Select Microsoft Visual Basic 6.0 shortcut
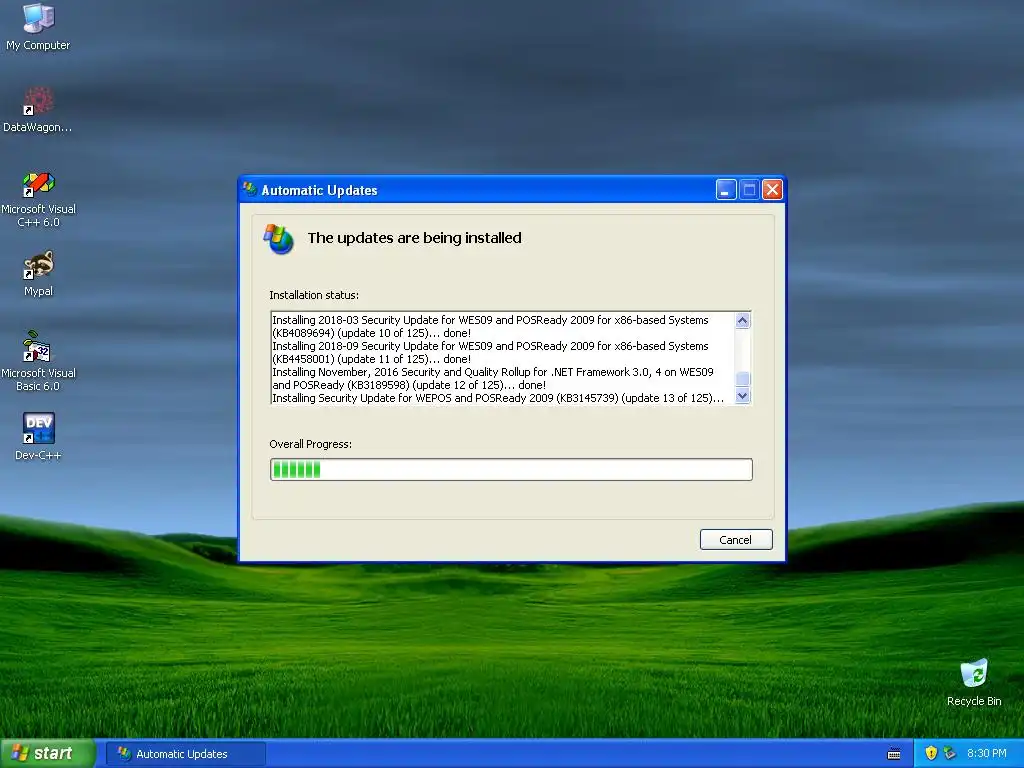 pos(38,361)
